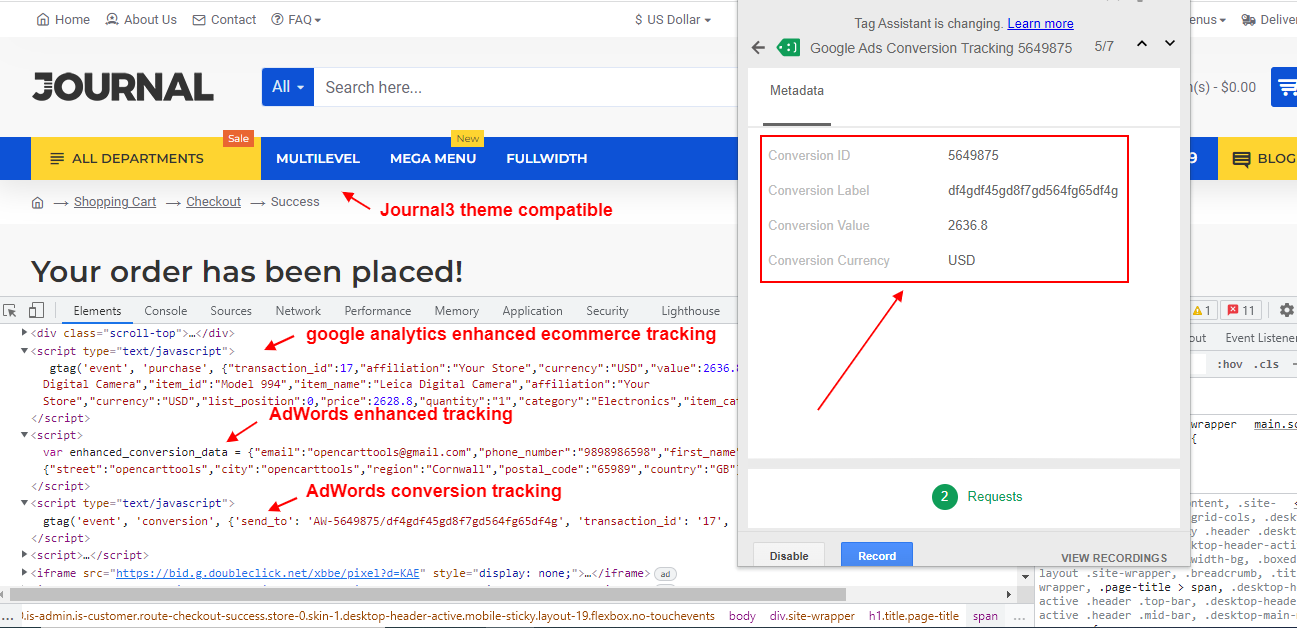Click the breadcrumb home icon
Screen dimensions: 1297x628
[38, 202]
